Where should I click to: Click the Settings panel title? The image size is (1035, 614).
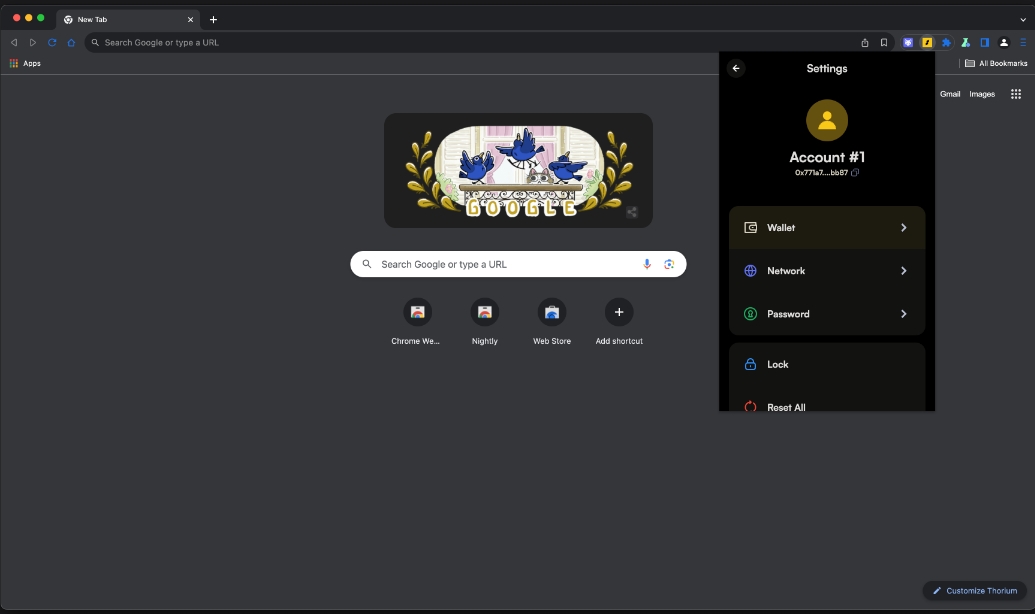click(826, 68)
